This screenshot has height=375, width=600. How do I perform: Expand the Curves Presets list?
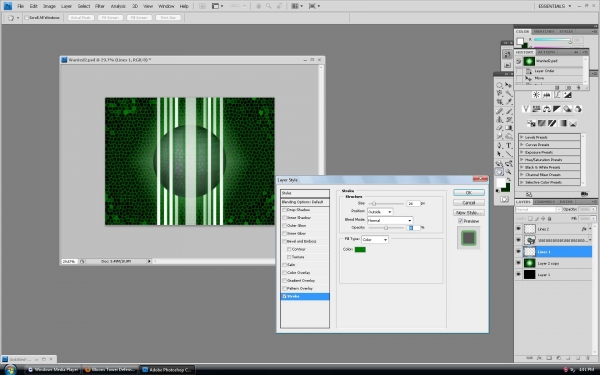(x=522, y=145)
